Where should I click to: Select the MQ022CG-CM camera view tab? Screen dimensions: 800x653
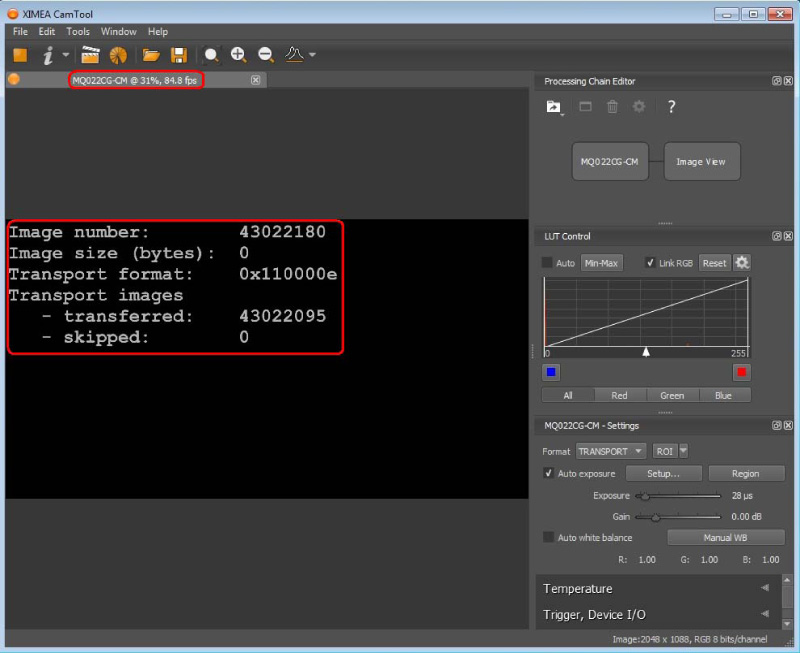tap(136, 80)
